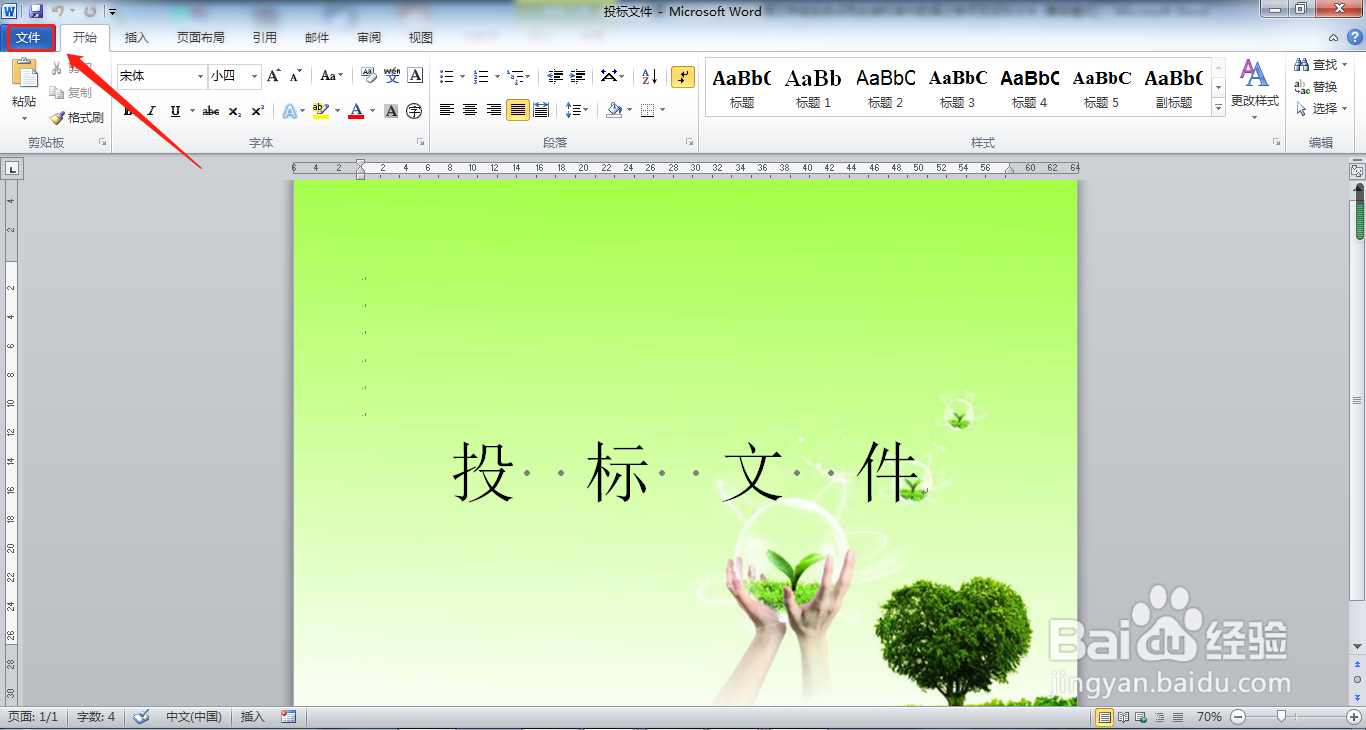The image size is (1366, 730).
Task: Apply yellow text highlight color
Action: click(x=320, y=110)
